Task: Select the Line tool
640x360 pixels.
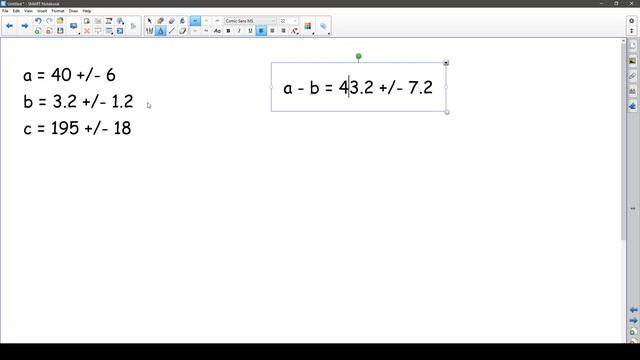Action: tap(171, 31)
